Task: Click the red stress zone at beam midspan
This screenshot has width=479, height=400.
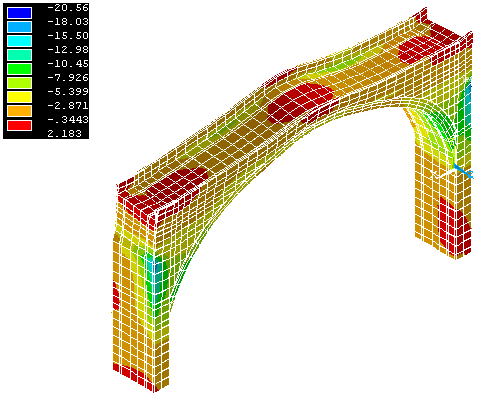Action: click(300, 103)
